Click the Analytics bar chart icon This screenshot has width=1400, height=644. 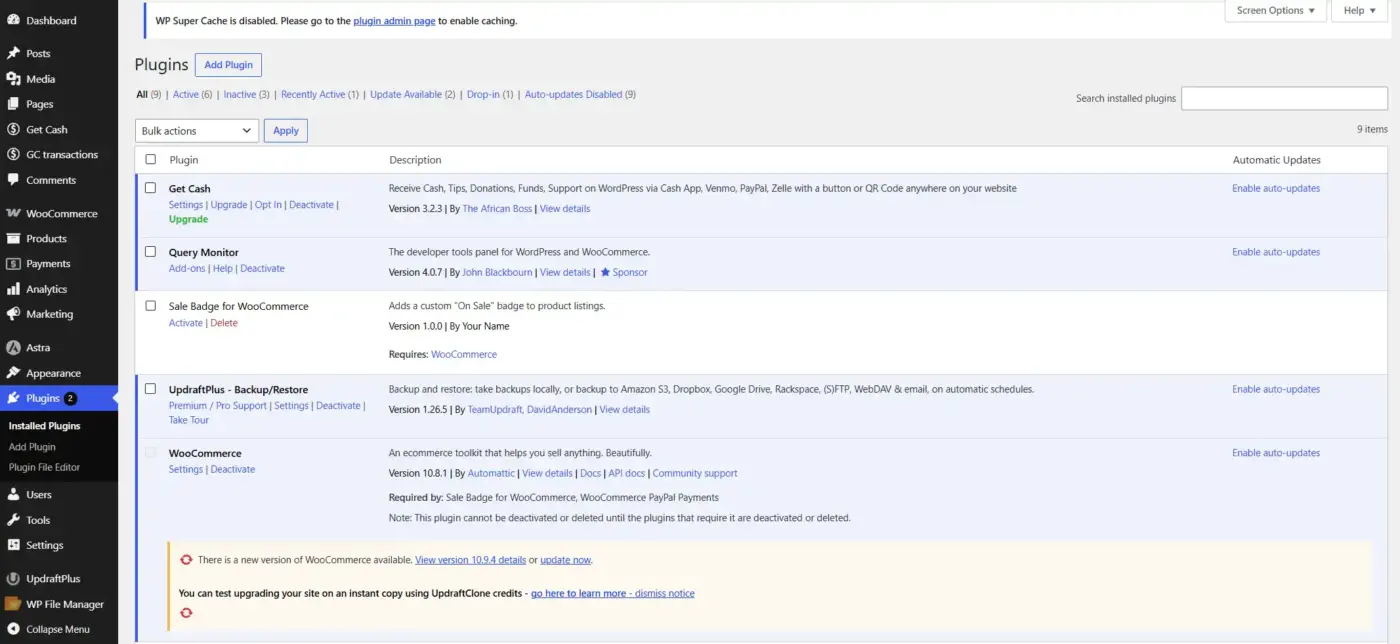click(13, 289)
